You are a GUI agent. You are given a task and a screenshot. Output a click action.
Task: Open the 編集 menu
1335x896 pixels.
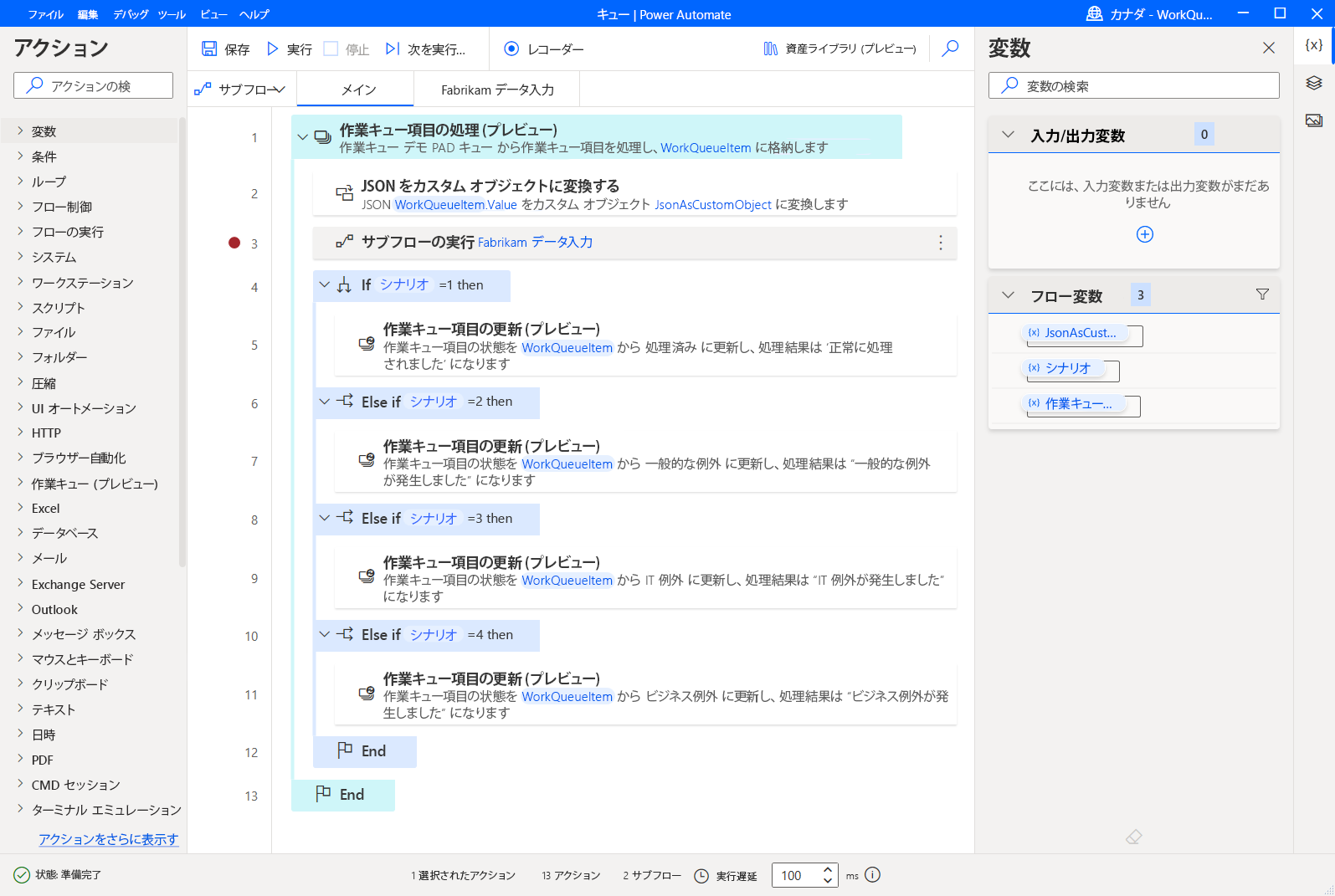pos(87,14)
